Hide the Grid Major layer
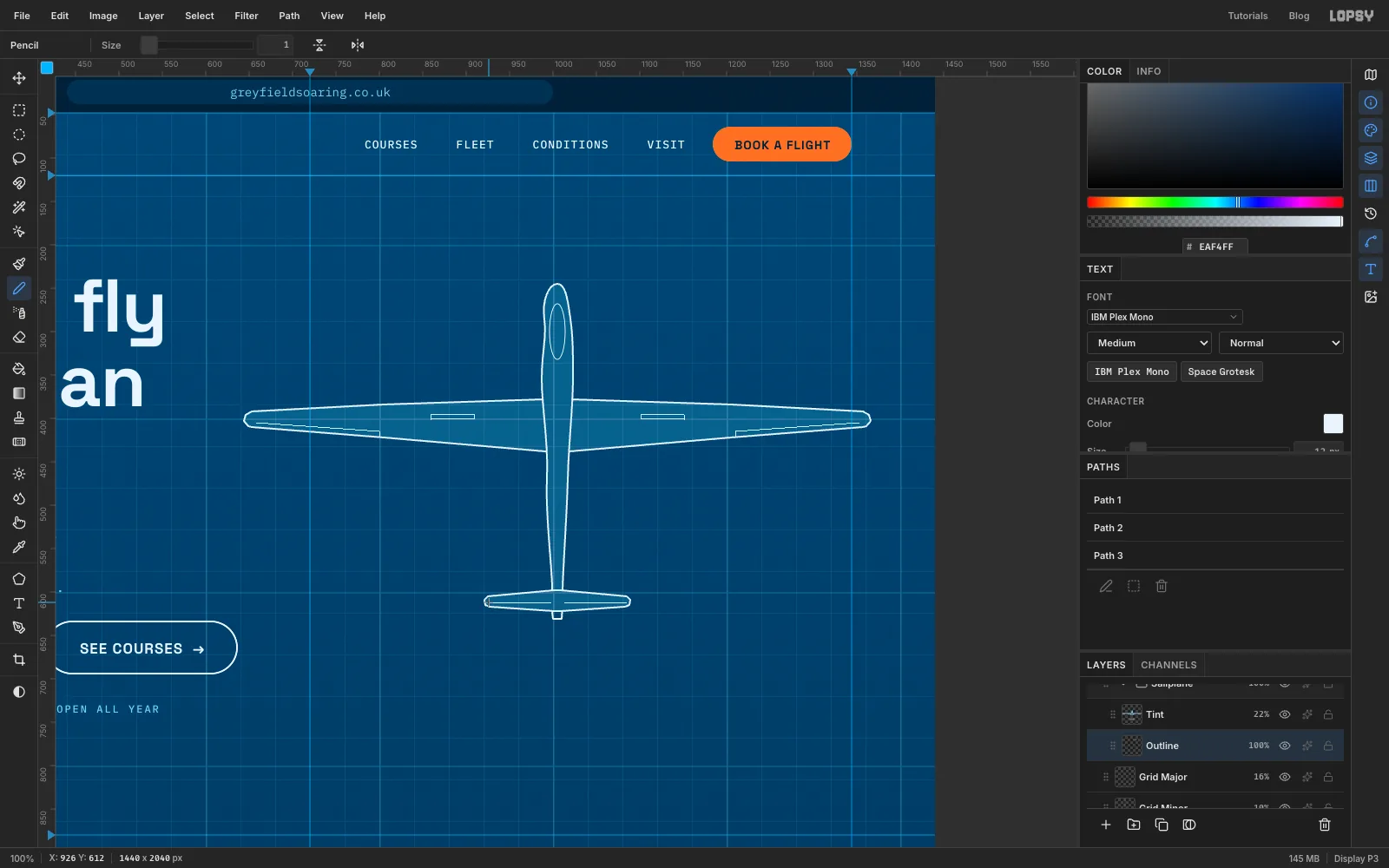This screenshot has width=1389, height=868. click(x=1285, y=777)
